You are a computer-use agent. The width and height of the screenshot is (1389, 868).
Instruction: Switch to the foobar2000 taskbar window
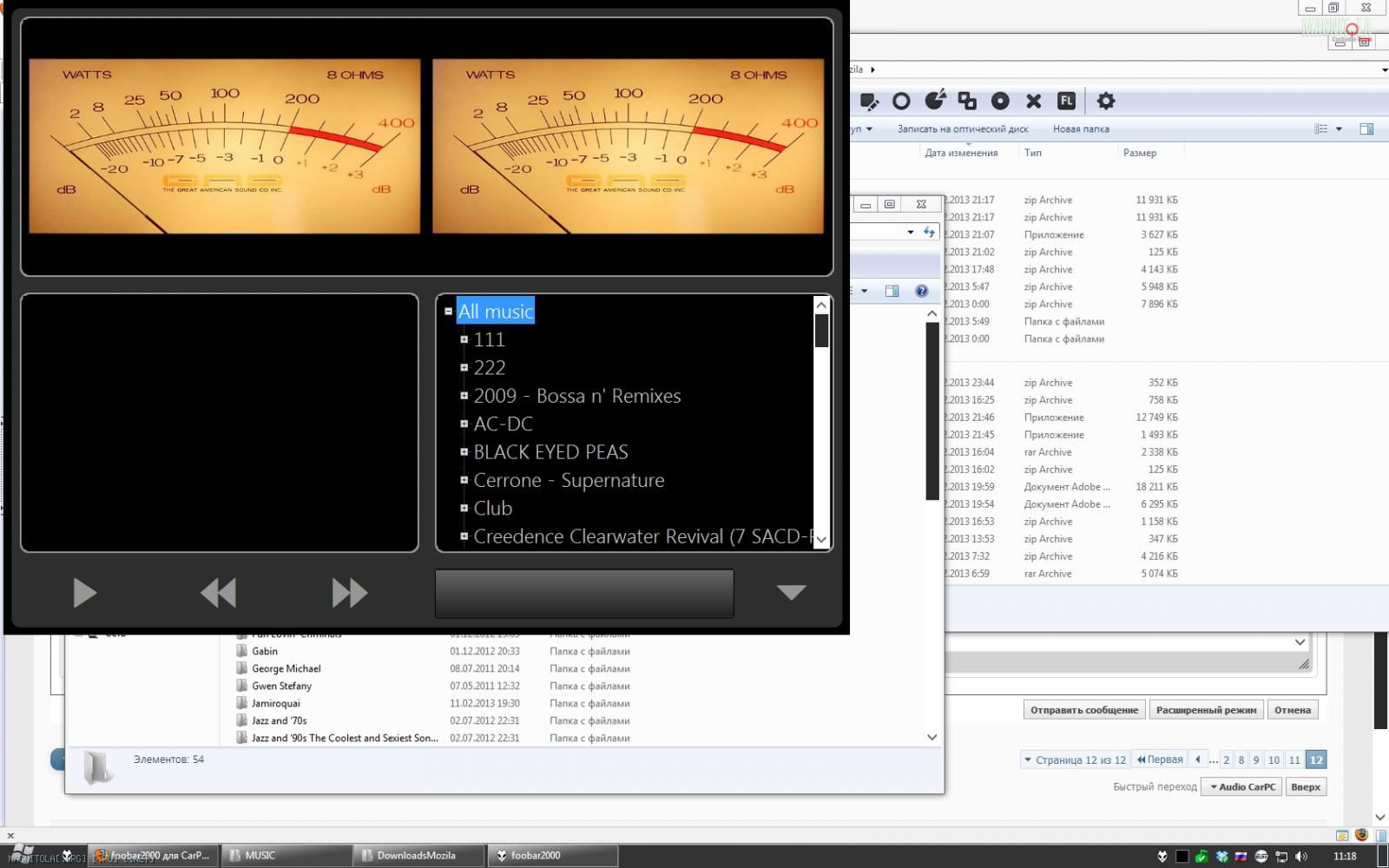click(552, 855)
